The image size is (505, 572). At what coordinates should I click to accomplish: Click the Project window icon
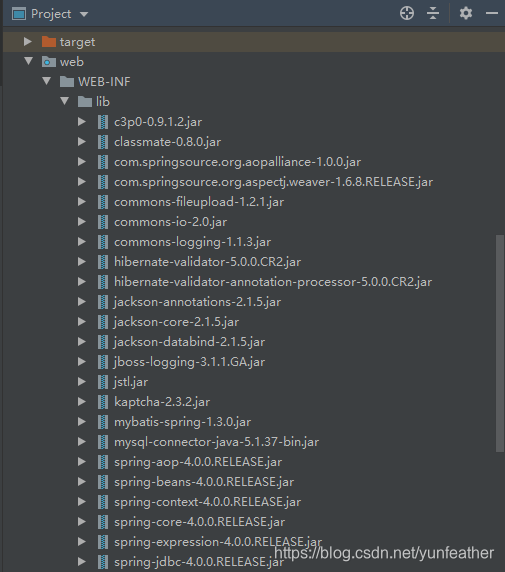19,14
